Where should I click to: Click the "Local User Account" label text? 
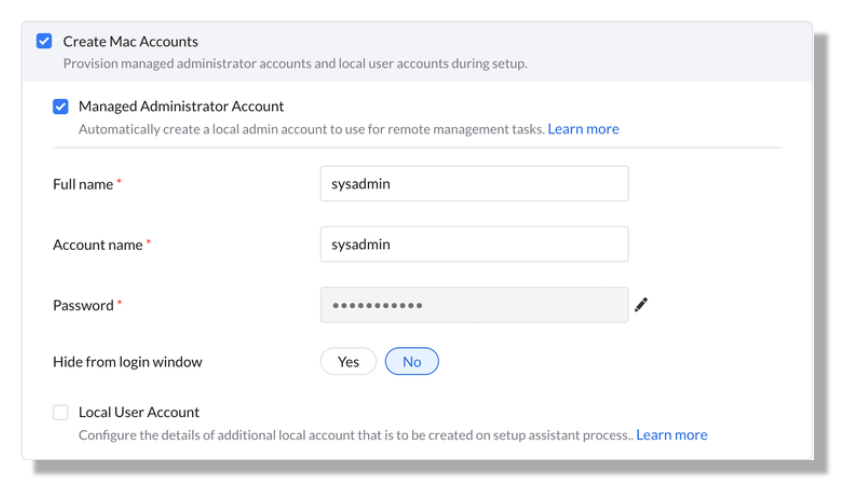pos(139,412)
